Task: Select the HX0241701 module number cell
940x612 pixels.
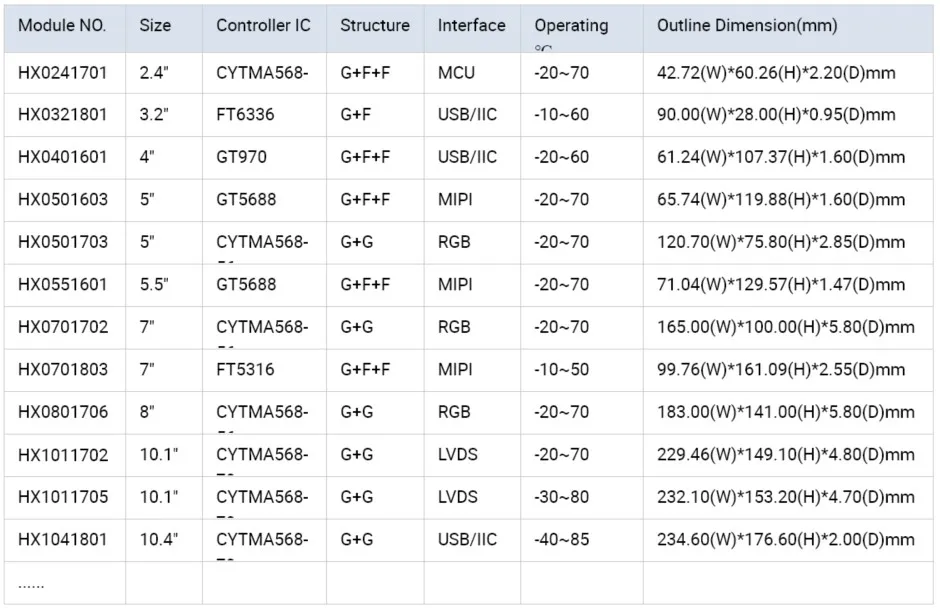Action: tap(62, 72)
